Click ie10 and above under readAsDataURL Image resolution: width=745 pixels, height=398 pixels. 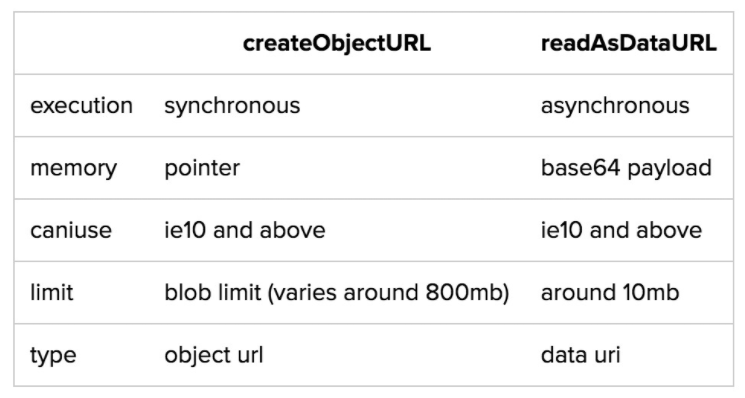pos(621,230)
